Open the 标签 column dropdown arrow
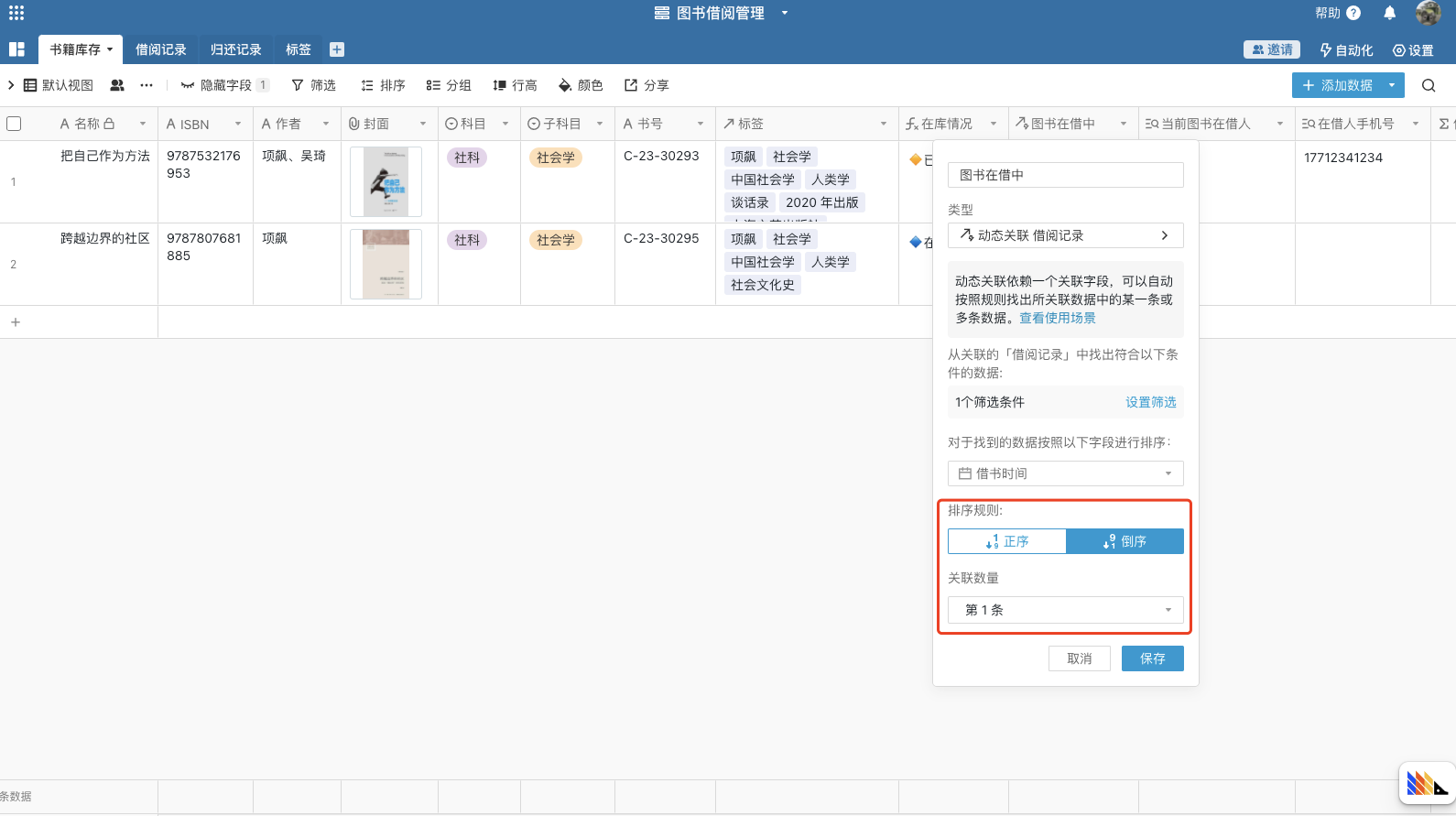 click(x=884, y=124)
